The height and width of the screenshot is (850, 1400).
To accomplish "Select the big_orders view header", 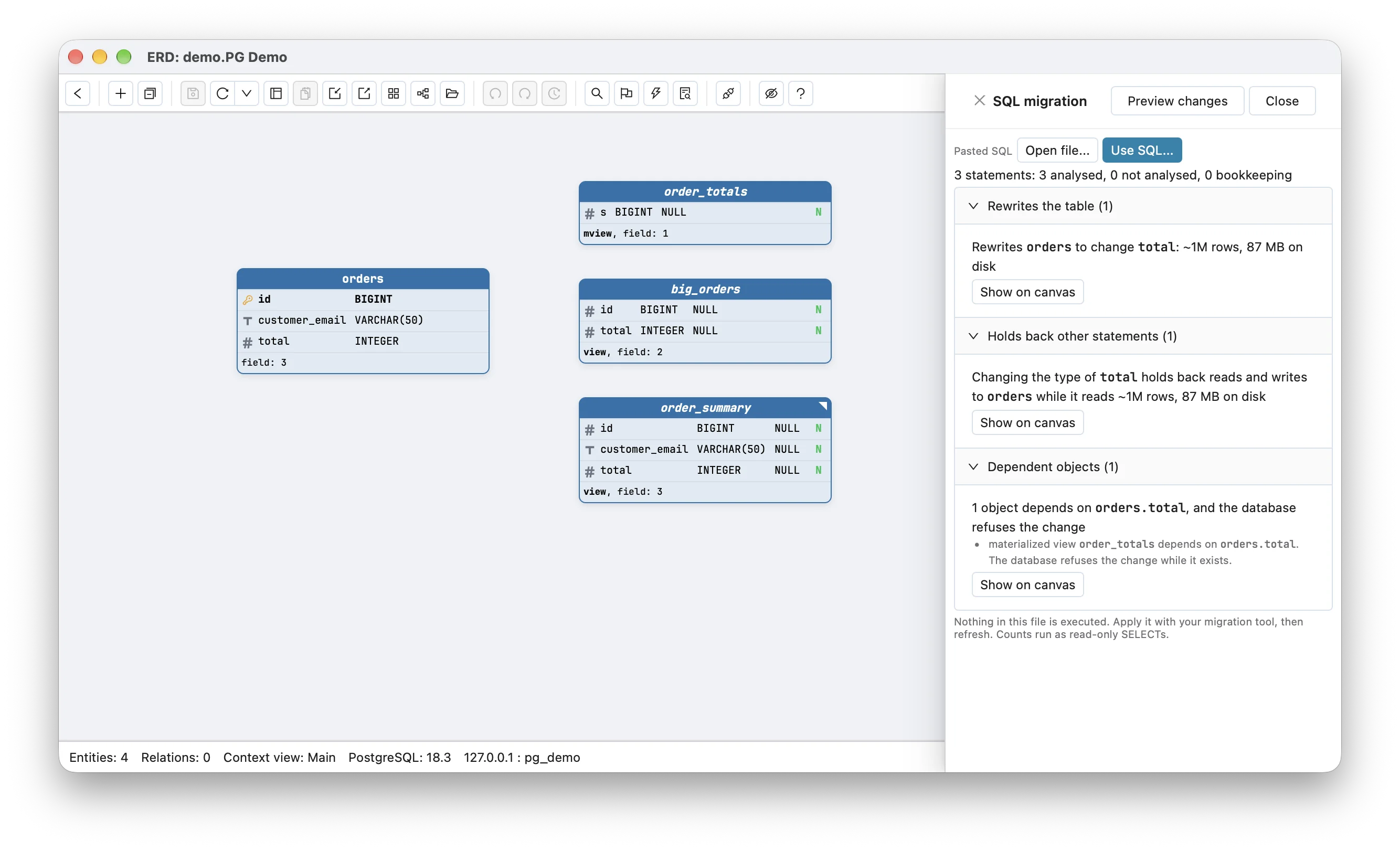I will coord(705,289).
